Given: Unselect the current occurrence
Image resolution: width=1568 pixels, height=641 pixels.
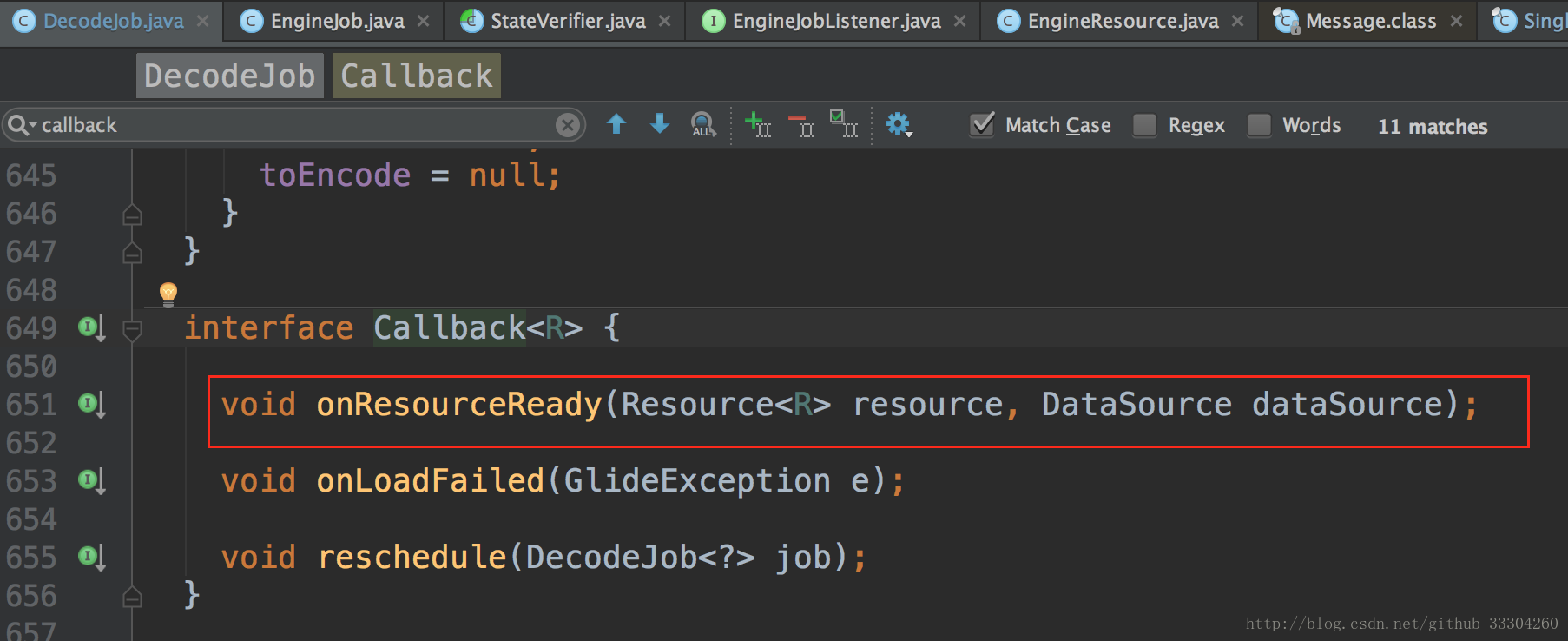Looking at the screenshot, I should (x=801, y=125).
